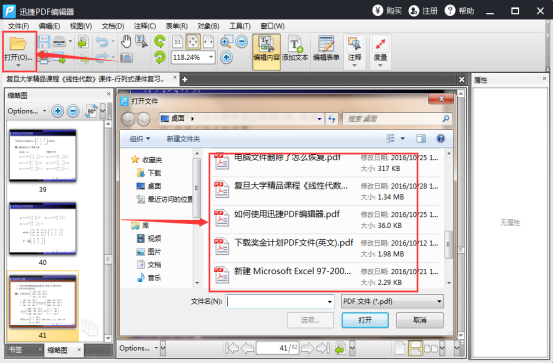554x363 pixels.
Task: Open the 窗口(W) menu
Action: coord(272,26)
